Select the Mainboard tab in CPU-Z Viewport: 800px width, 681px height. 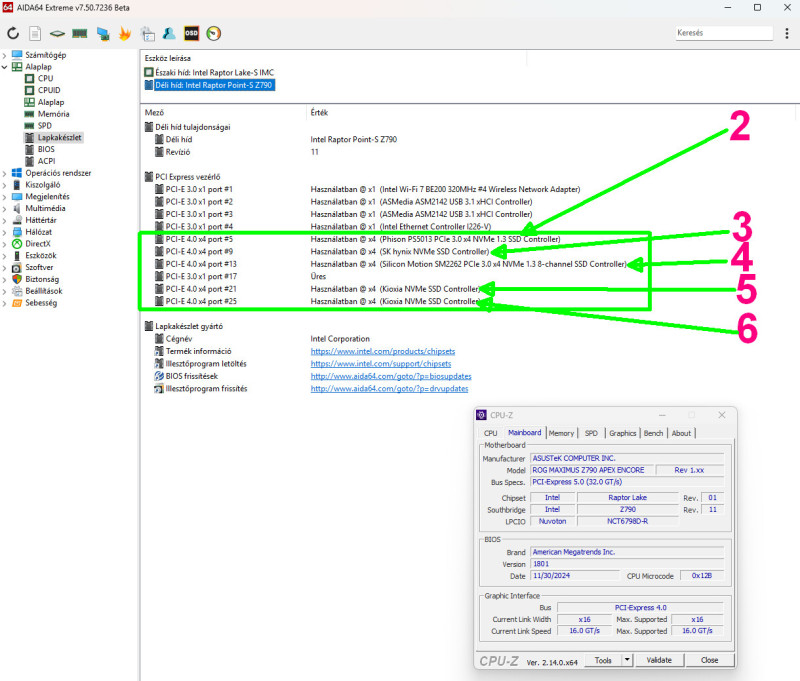(x=524, y=433)
